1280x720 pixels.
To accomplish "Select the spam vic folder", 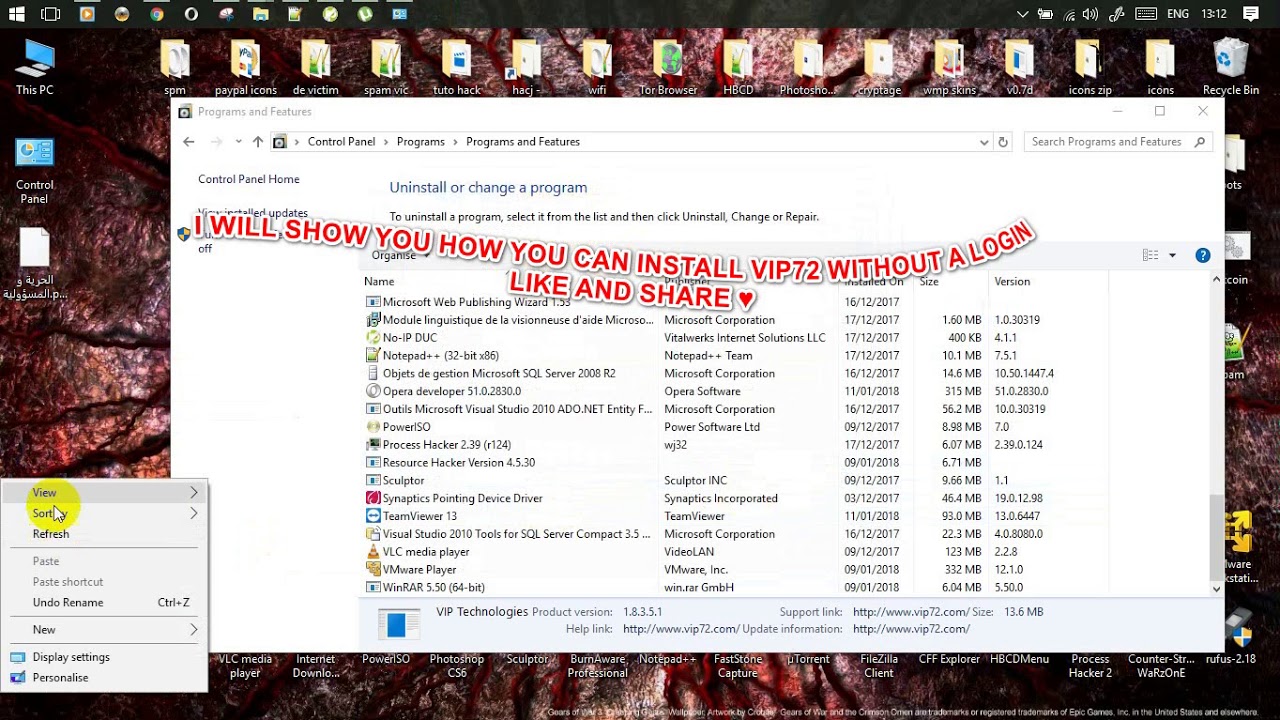I will pos(386,67).
